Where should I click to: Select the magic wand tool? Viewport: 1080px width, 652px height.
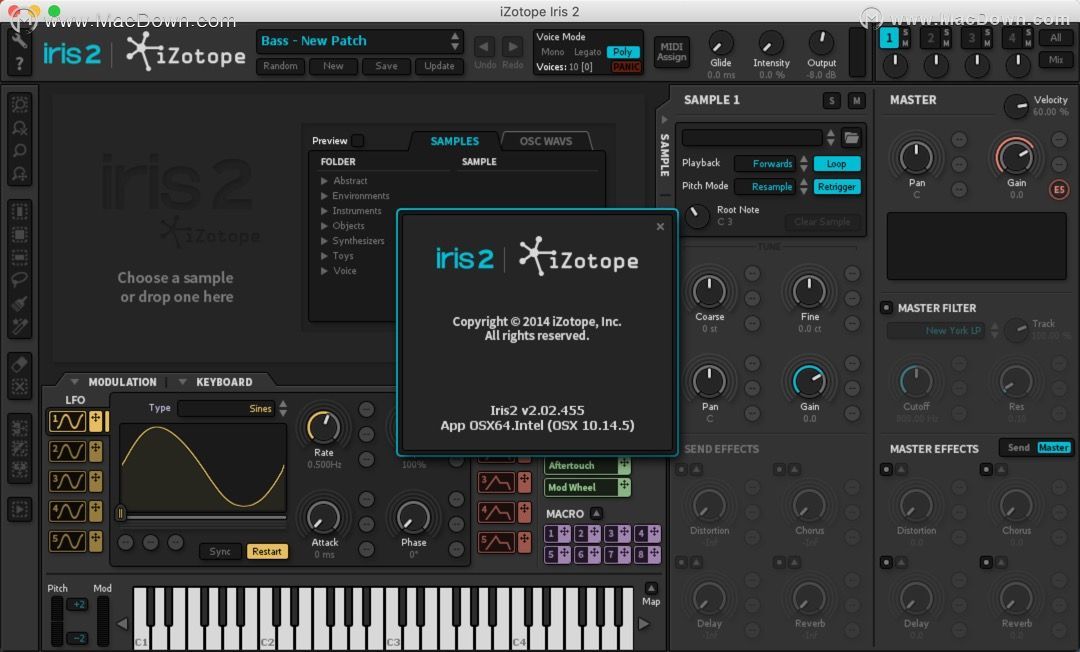click(19, 326)
